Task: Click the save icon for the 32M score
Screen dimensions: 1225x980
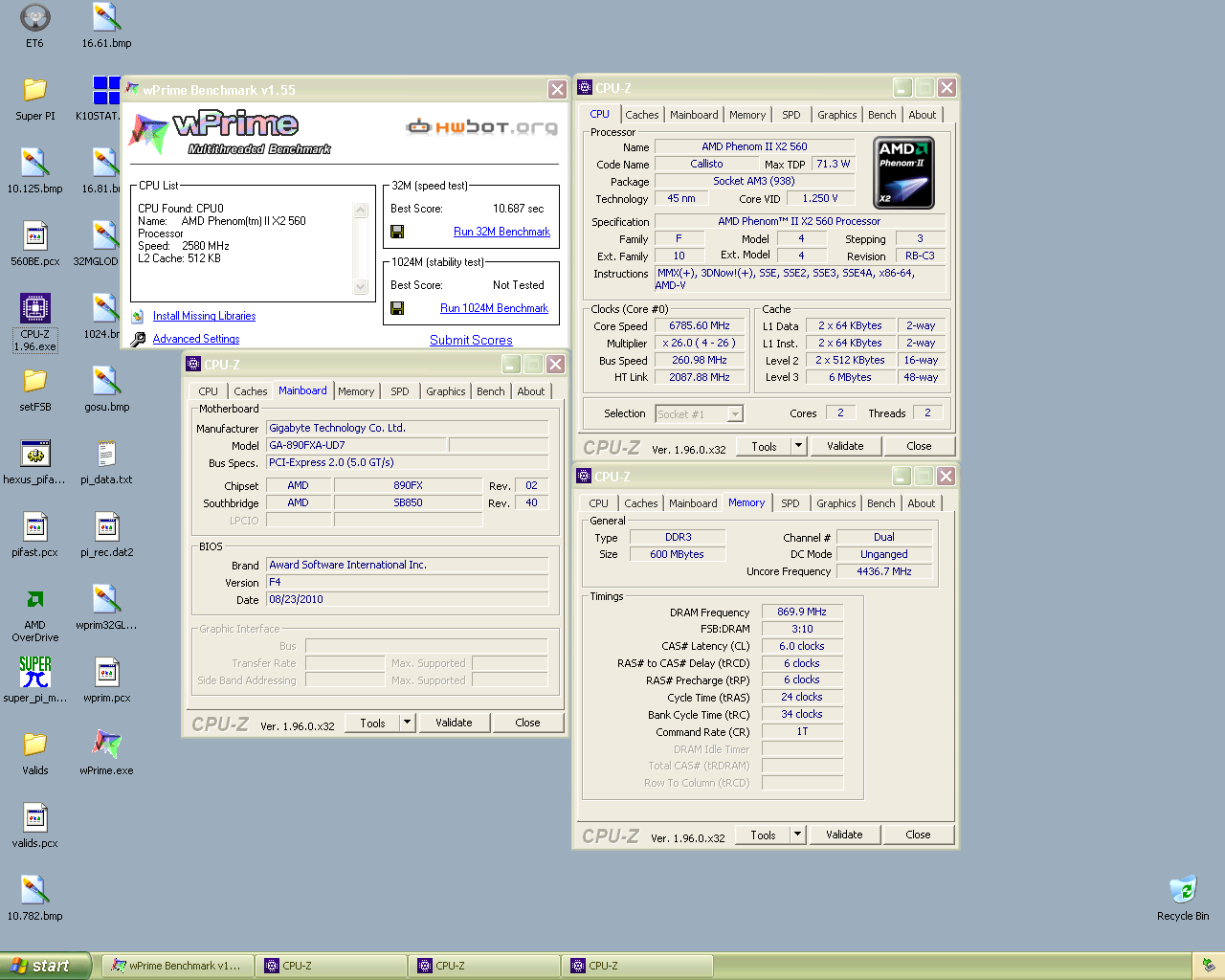Action: pyautogui.click(x=397, y=232)
